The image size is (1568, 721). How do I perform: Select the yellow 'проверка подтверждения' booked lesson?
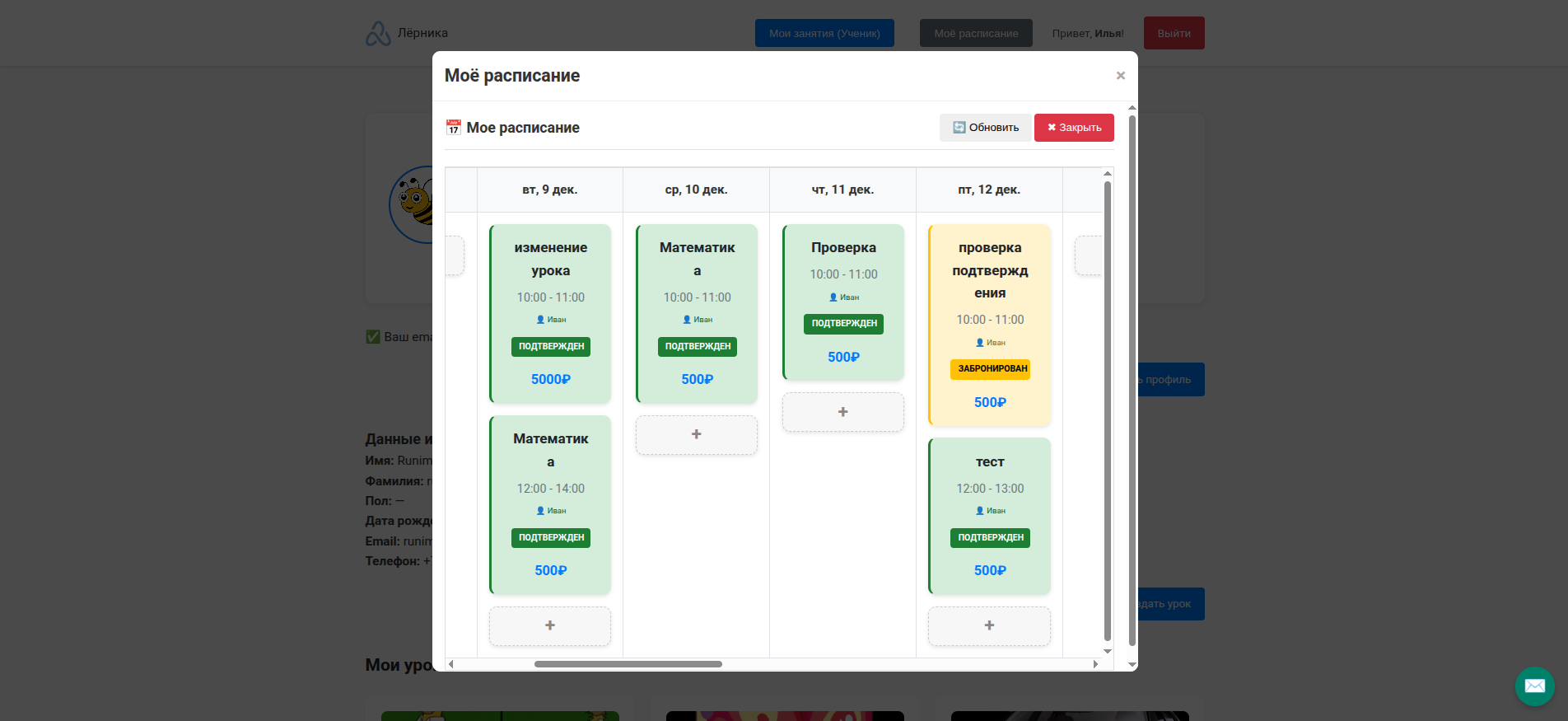pyautogui.click(x=989, y=325)
